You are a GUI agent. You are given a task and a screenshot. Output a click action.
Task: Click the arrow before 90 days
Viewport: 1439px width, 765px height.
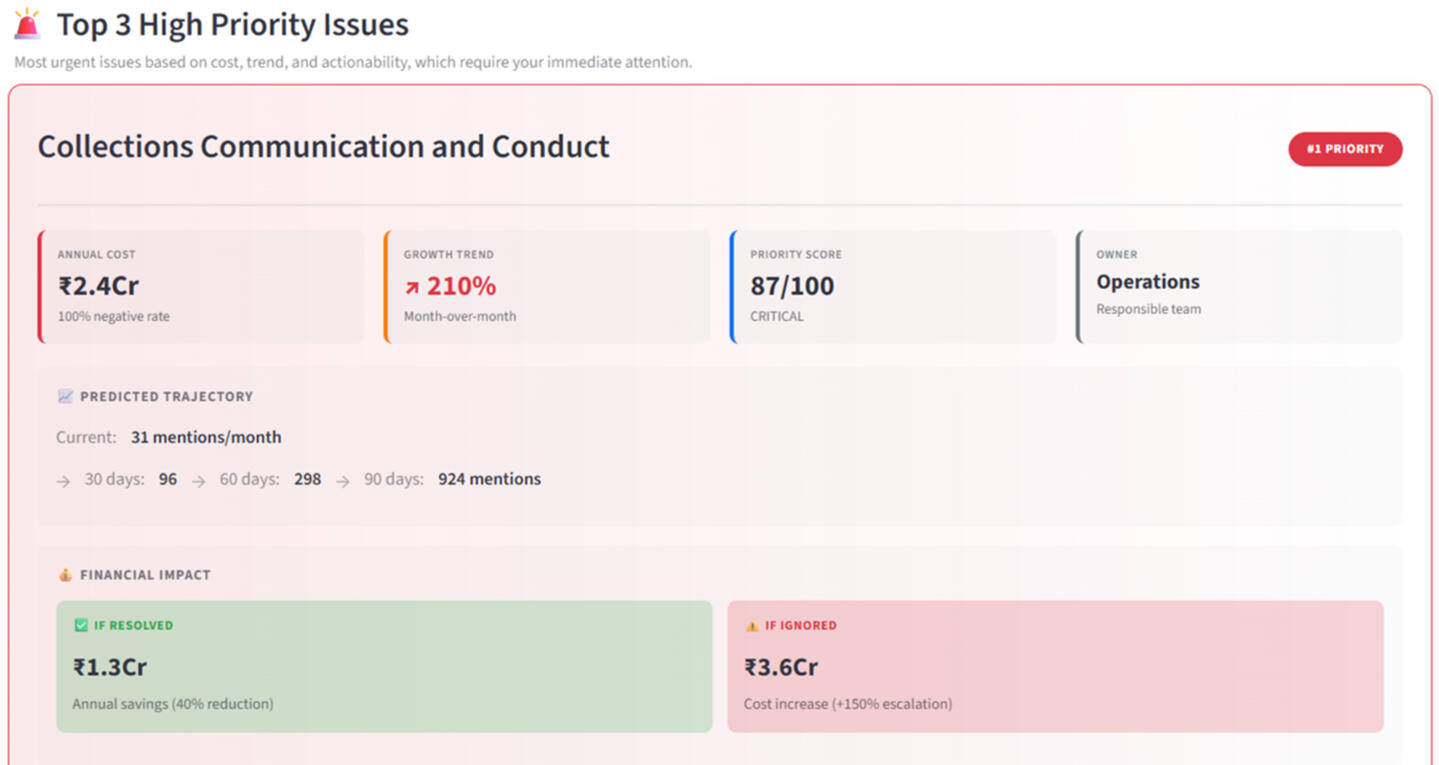pyautogui.click(x=343, y=481)
